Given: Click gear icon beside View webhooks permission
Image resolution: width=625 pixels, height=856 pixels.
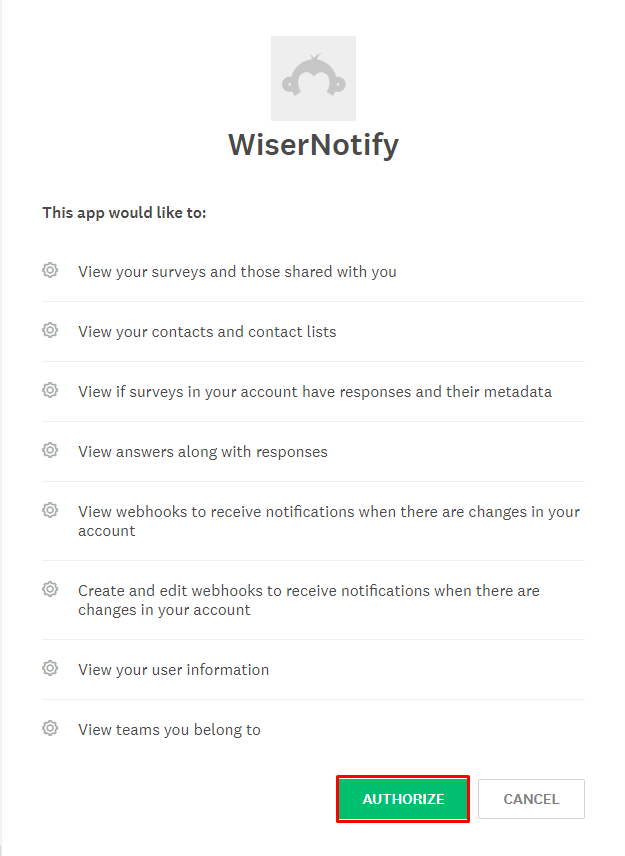Looking at the screenshot, I should [x=50, y=510].
